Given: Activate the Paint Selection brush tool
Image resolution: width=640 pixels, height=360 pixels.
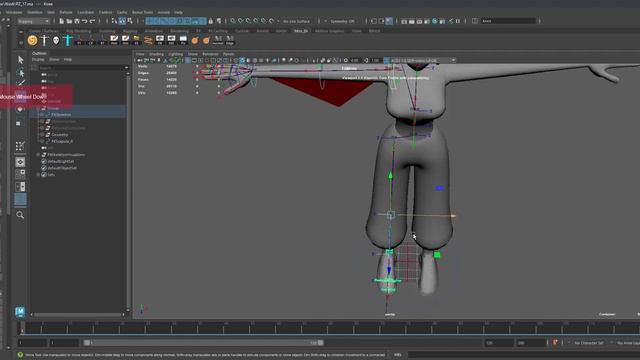Looking at the screenshot, I should click(20, 84).
